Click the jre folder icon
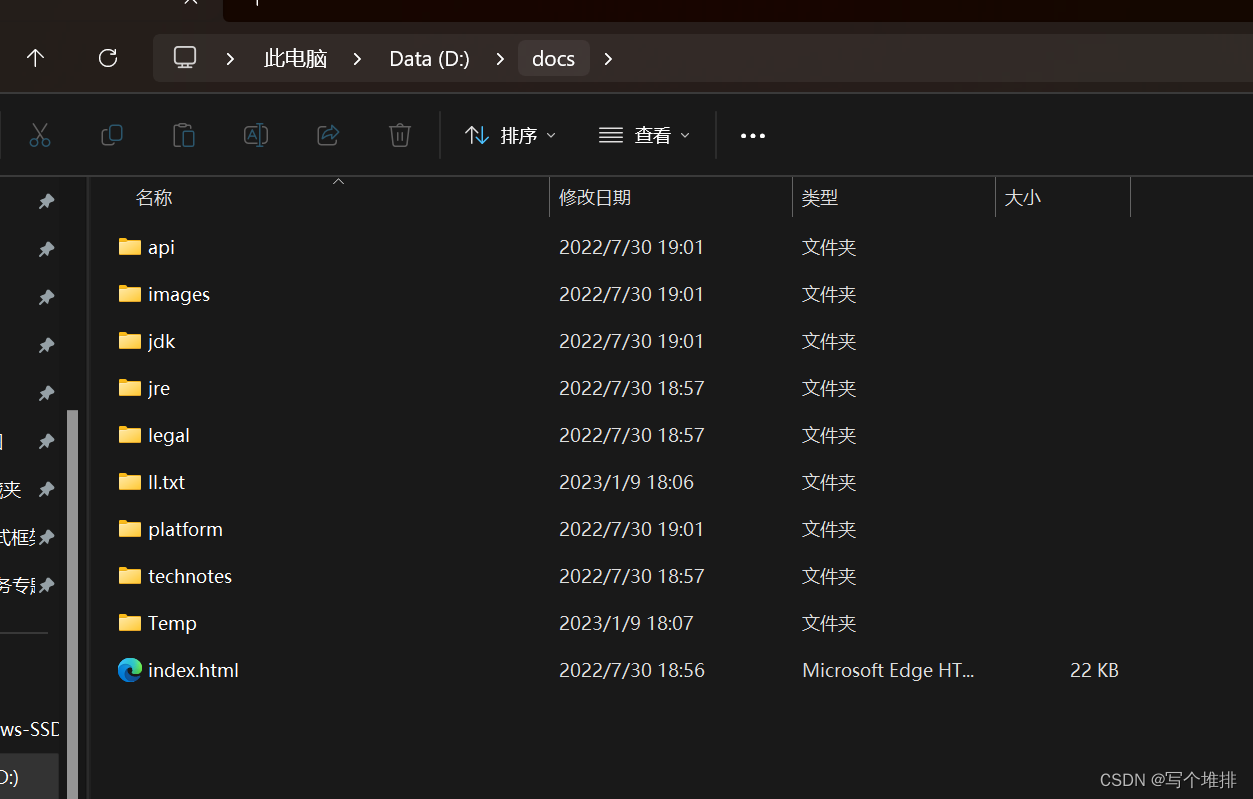 tap(130, 387)
